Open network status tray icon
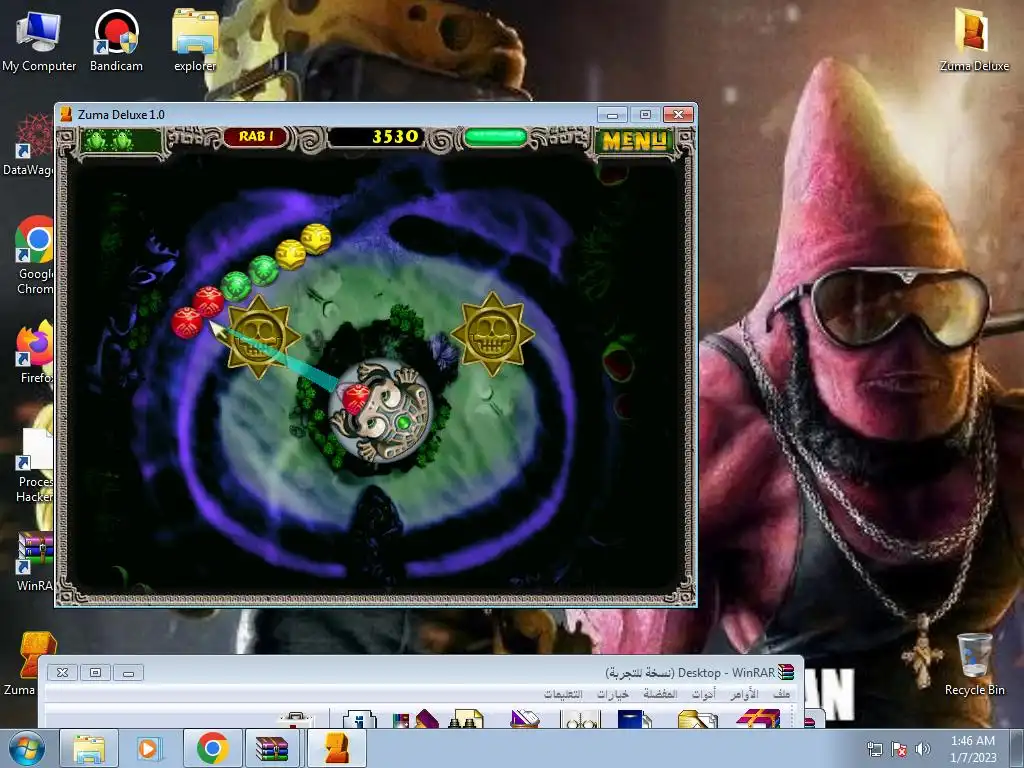Screen dimensions: 1024x768 pyautogui.click(x=874, y=749)
